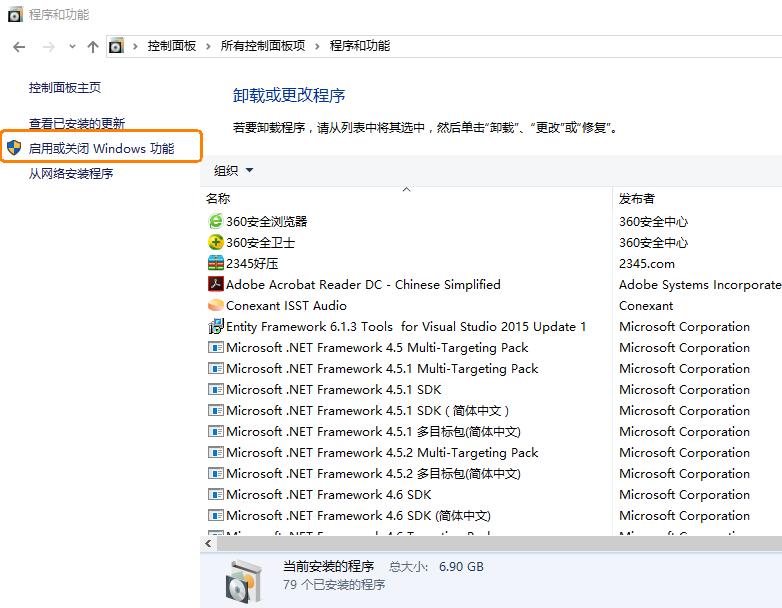Click the Conexant ISST Audio icon

point(215,305)
